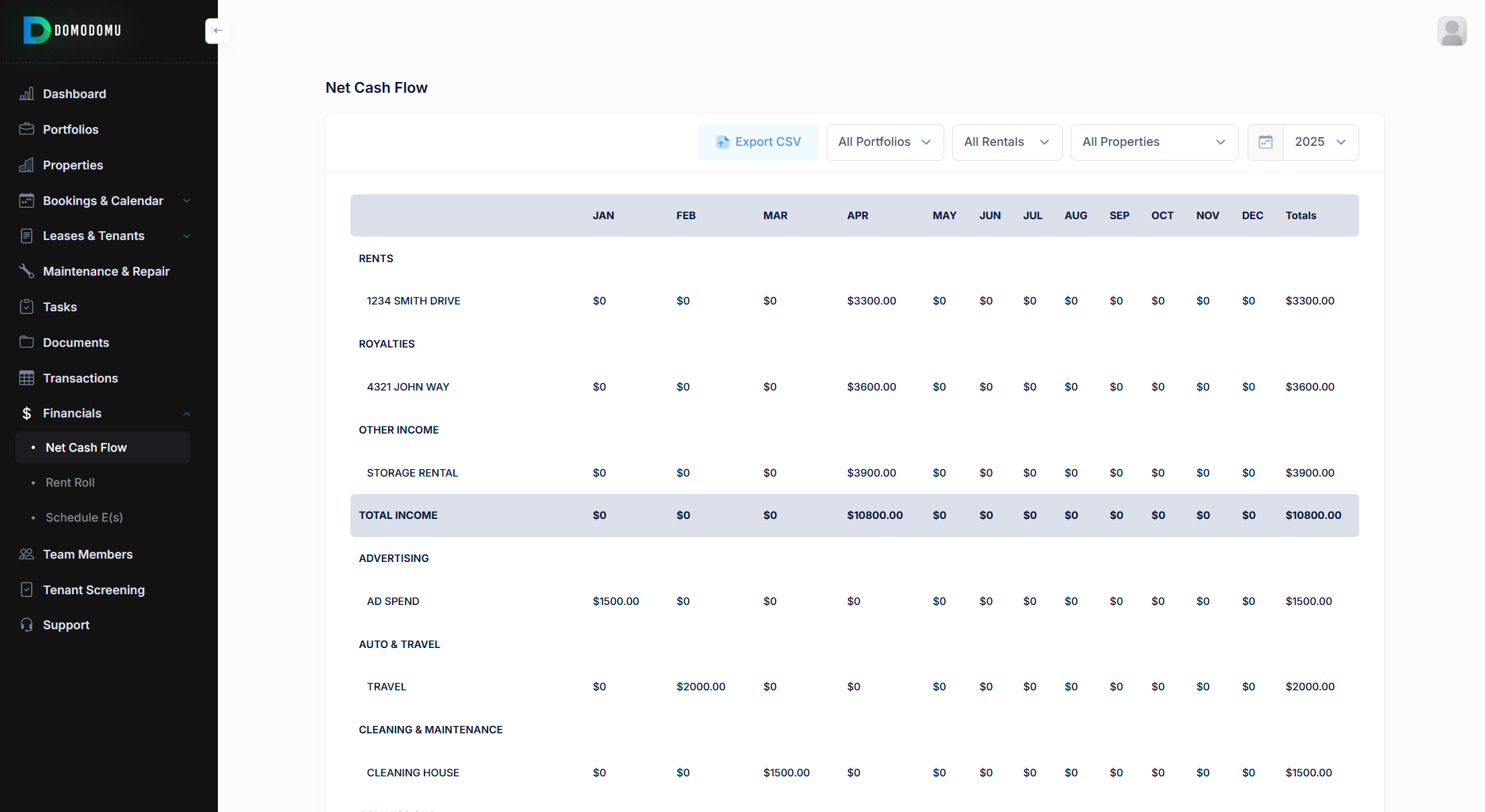Click the Tenant Screening checklist icon
The height and width of the screenshot is (812, 1485).
point(26,590)
